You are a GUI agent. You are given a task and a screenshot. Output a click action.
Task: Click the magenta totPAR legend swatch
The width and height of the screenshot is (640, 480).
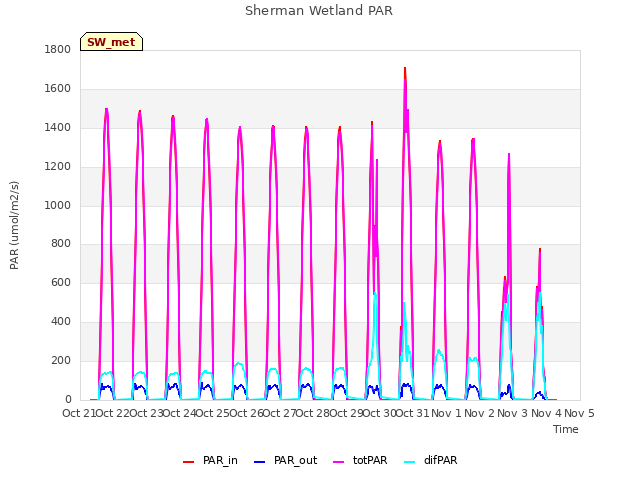pos(339,462)
